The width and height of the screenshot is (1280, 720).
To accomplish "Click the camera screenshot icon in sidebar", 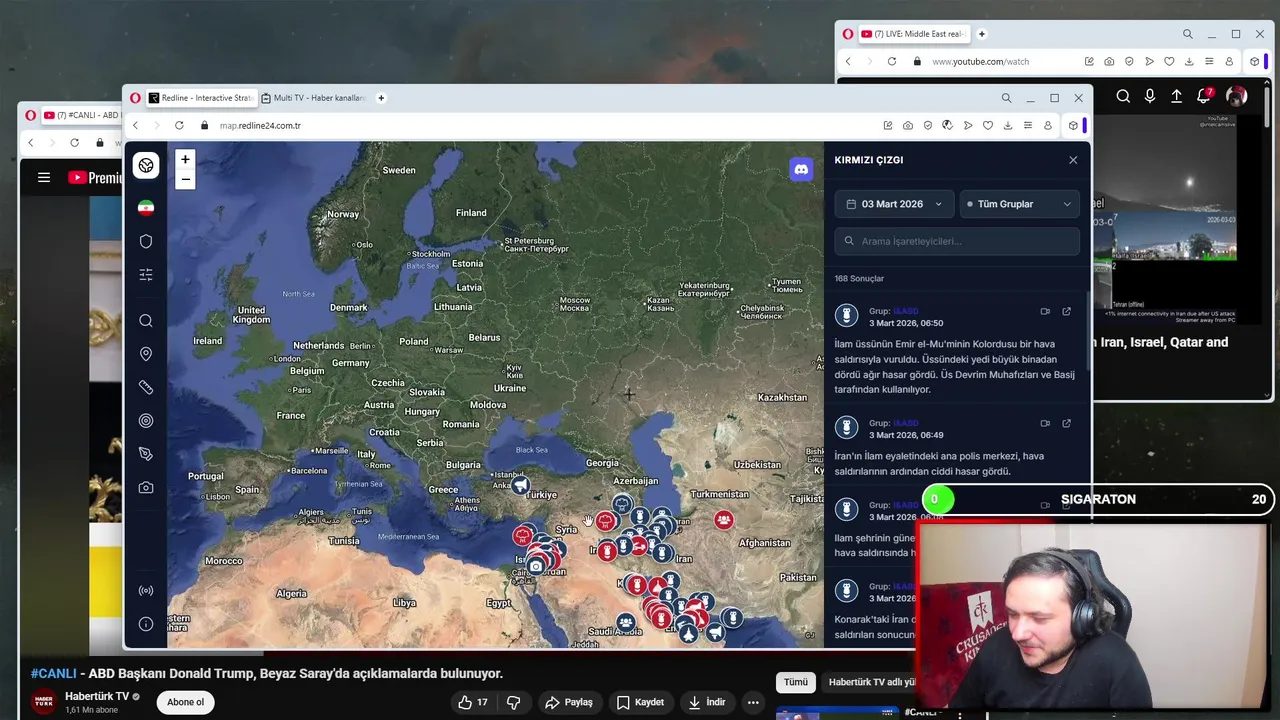I will pos(146,487).
